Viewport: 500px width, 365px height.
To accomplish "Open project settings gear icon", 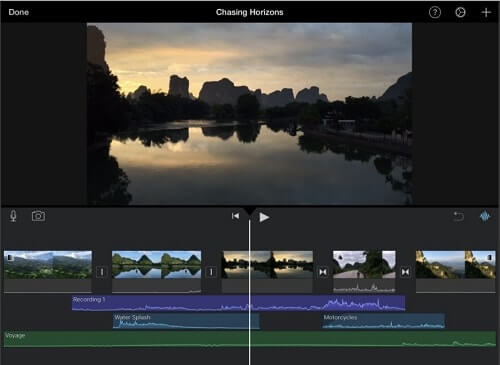I will [460, 12].
